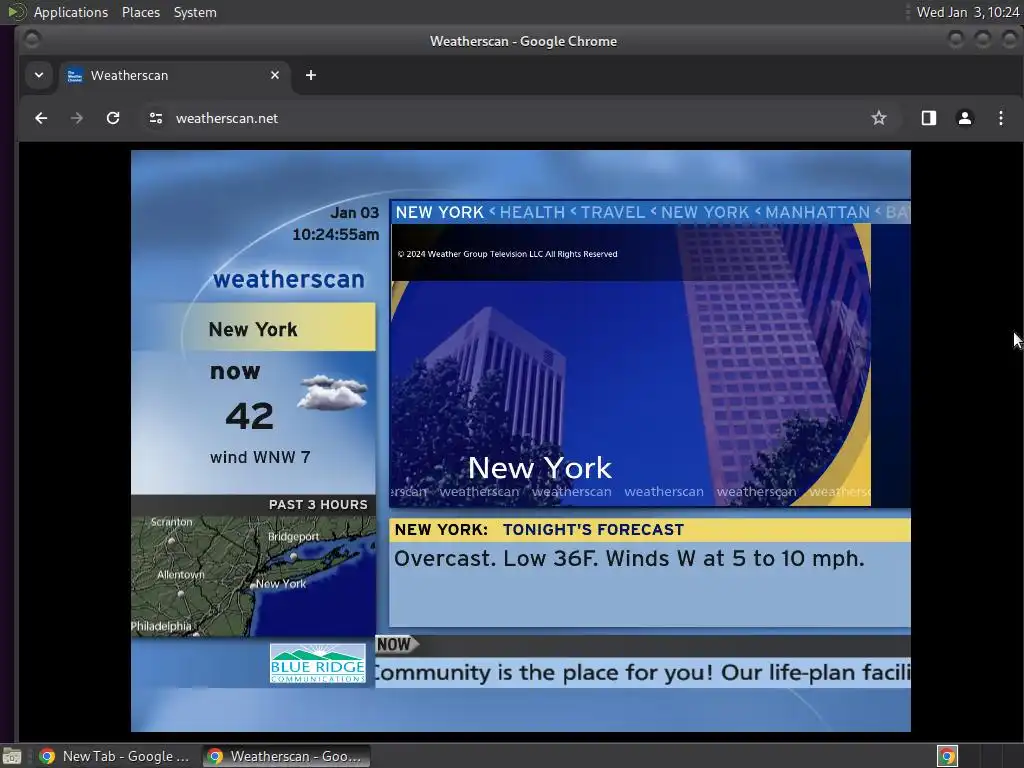Select the Weatherscan browser tab
The width and height of the screenshot is (1024, 768).
point(175,75)
